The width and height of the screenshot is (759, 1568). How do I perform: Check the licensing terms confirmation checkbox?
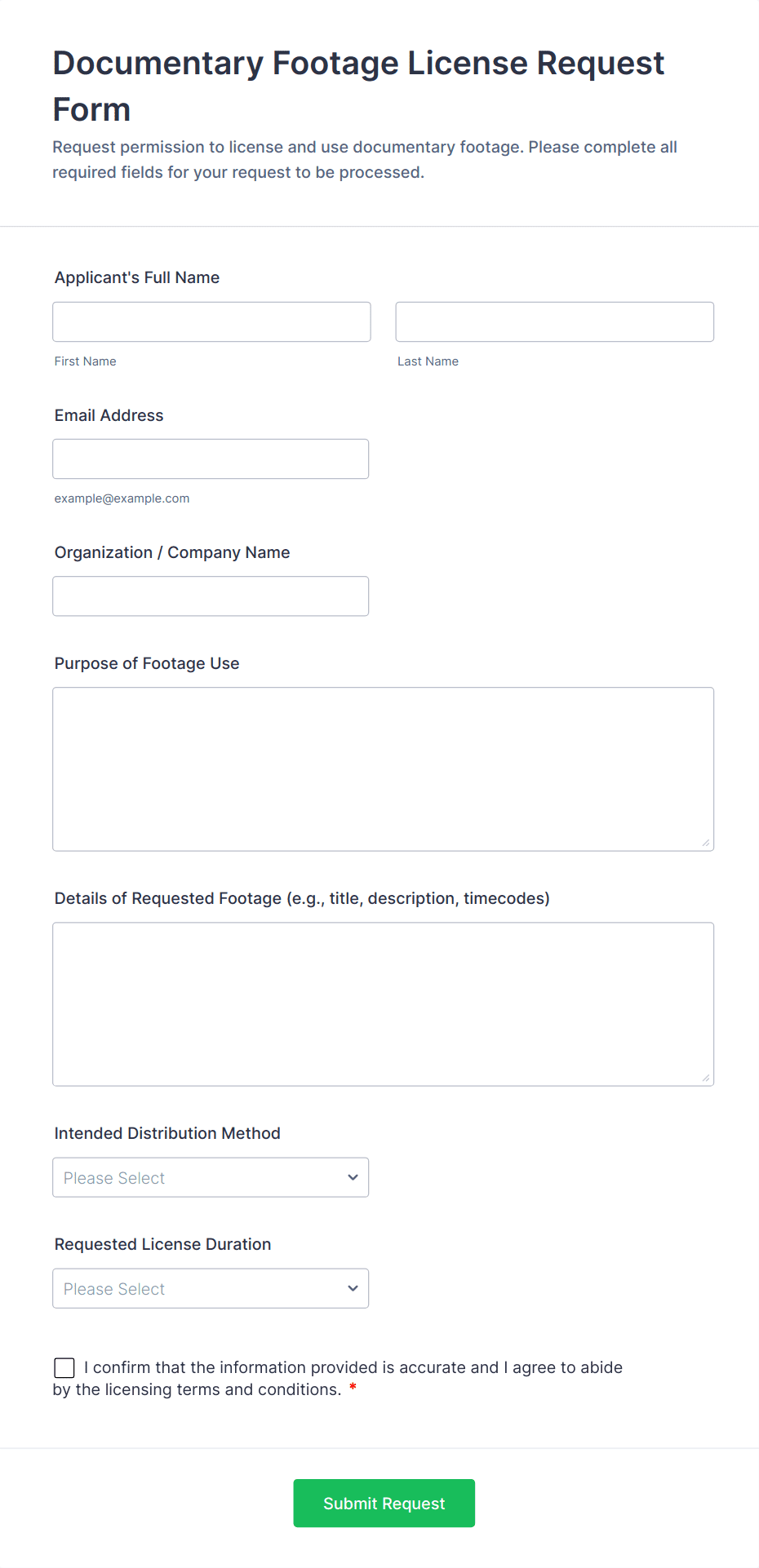pos(64,1367)
